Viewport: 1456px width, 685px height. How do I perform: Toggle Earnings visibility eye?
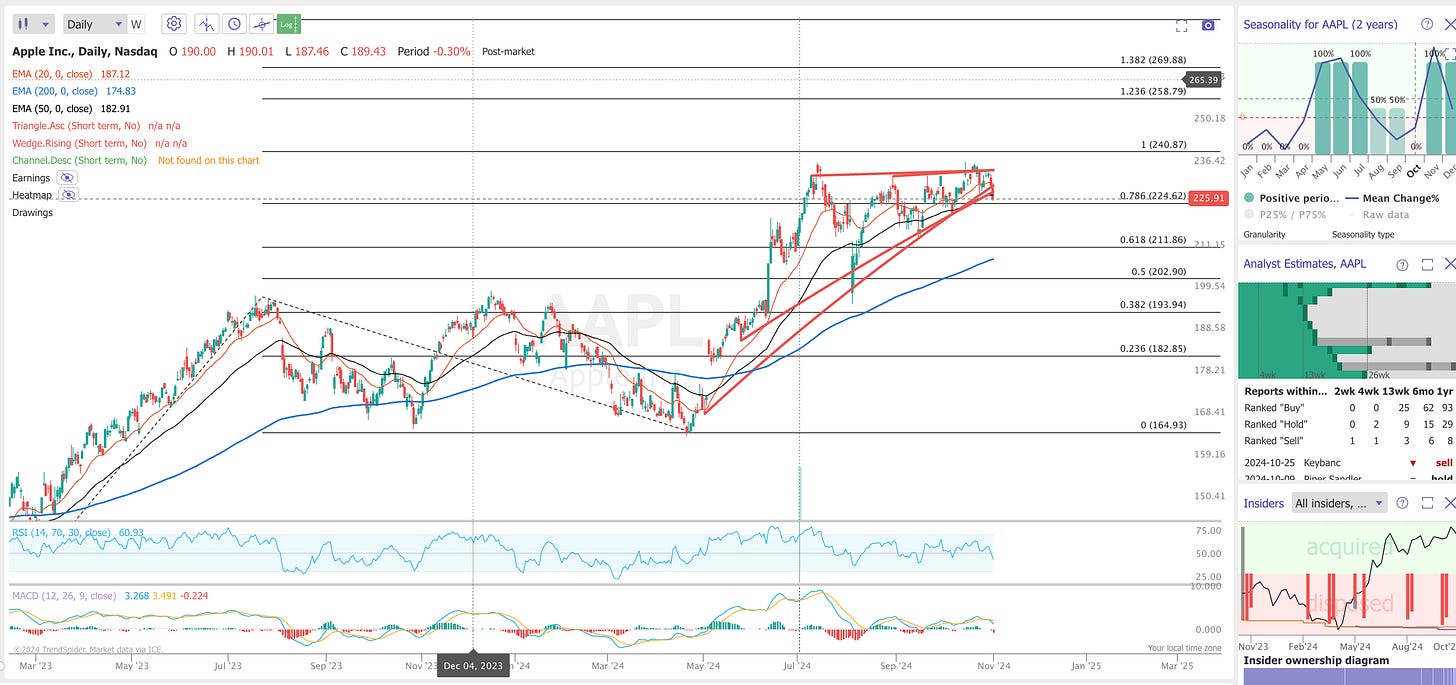(67, 178)
